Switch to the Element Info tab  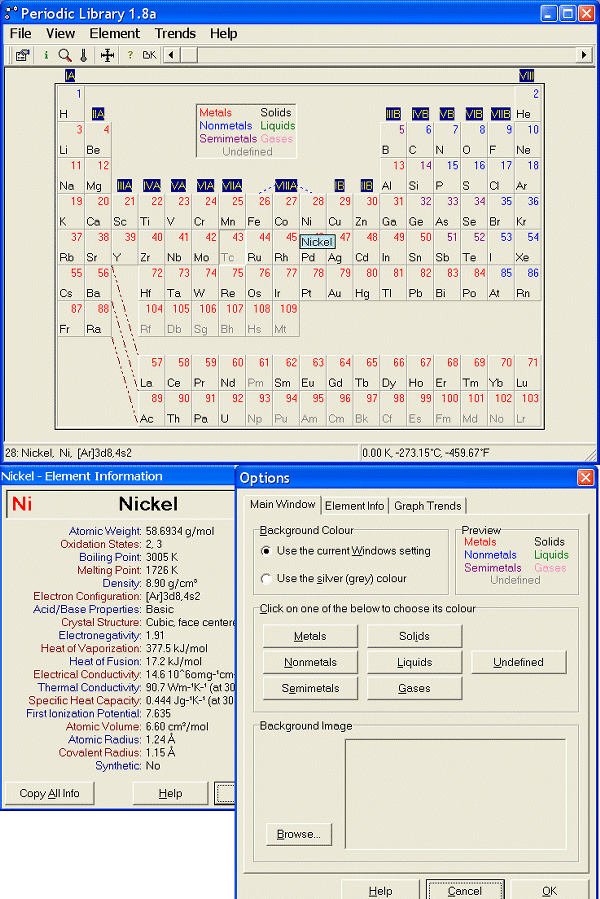pyautogui.click(x=354, y=506)
